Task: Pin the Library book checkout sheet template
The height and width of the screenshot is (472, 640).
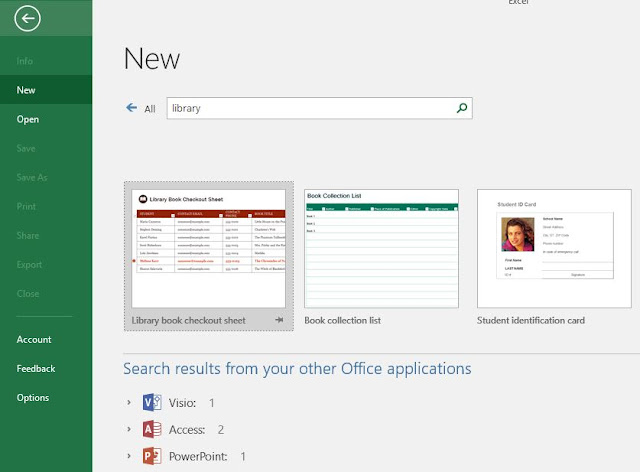Action: pos(279,320)
